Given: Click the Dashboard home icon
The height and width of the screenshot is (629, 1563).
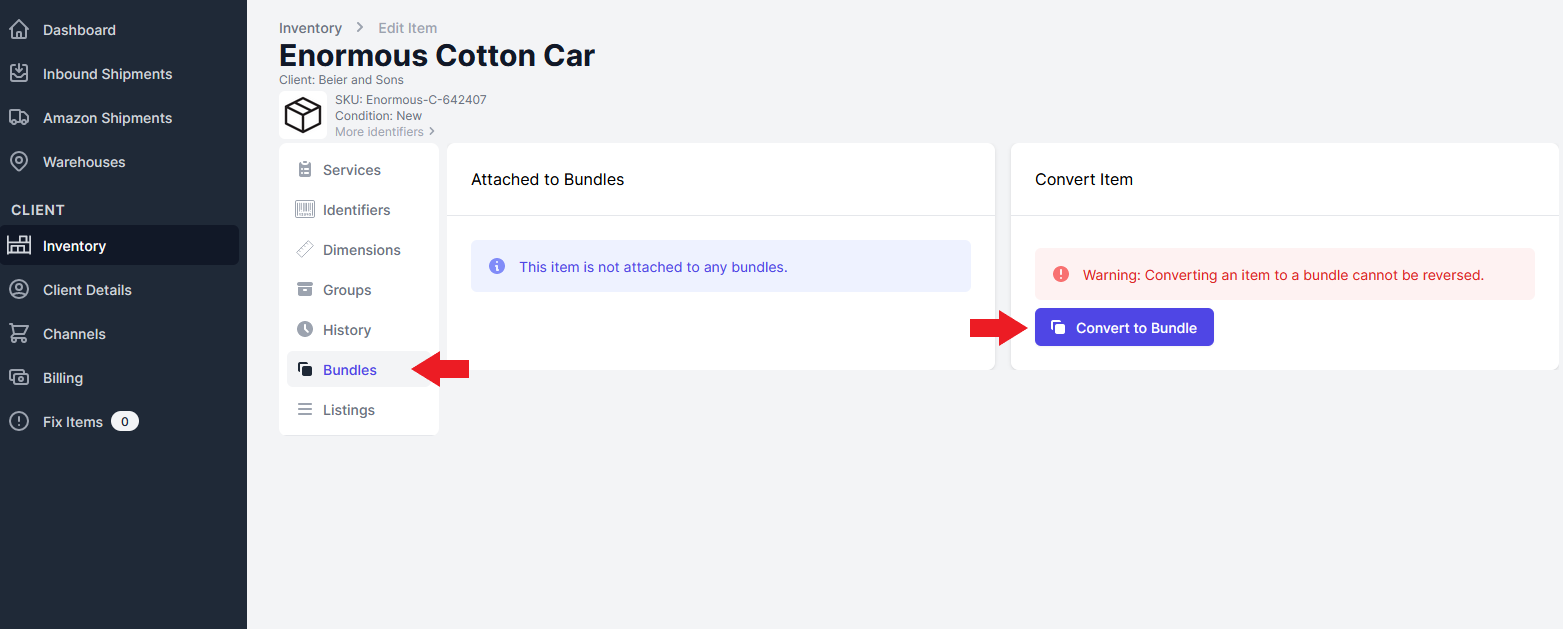Looking at the screenshot, I should coord(19,30).
